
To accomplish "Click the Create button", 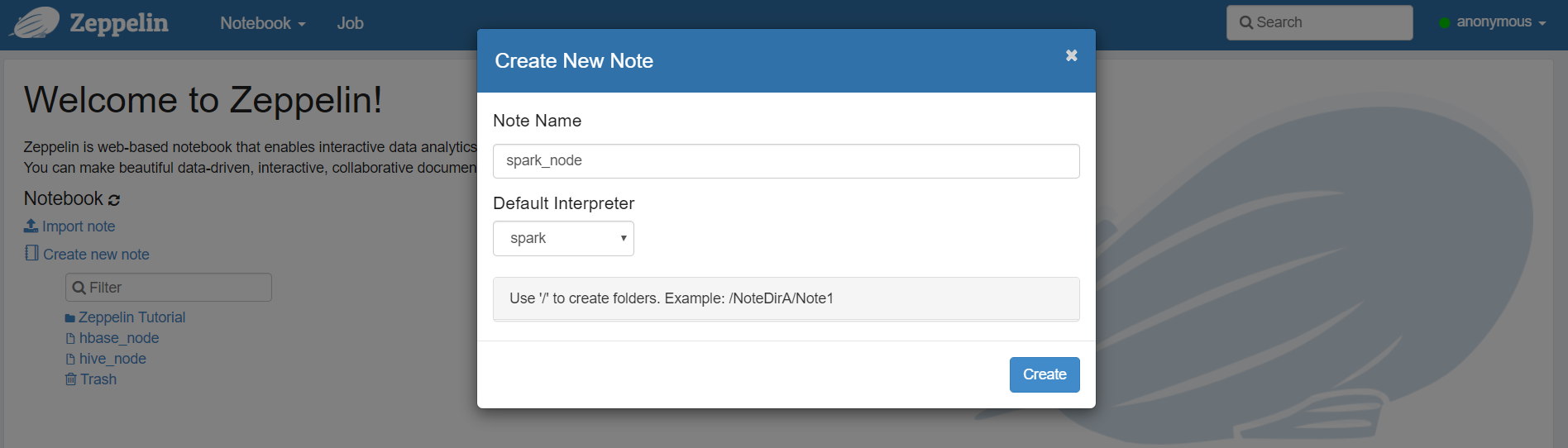I will pos(1045,374).
